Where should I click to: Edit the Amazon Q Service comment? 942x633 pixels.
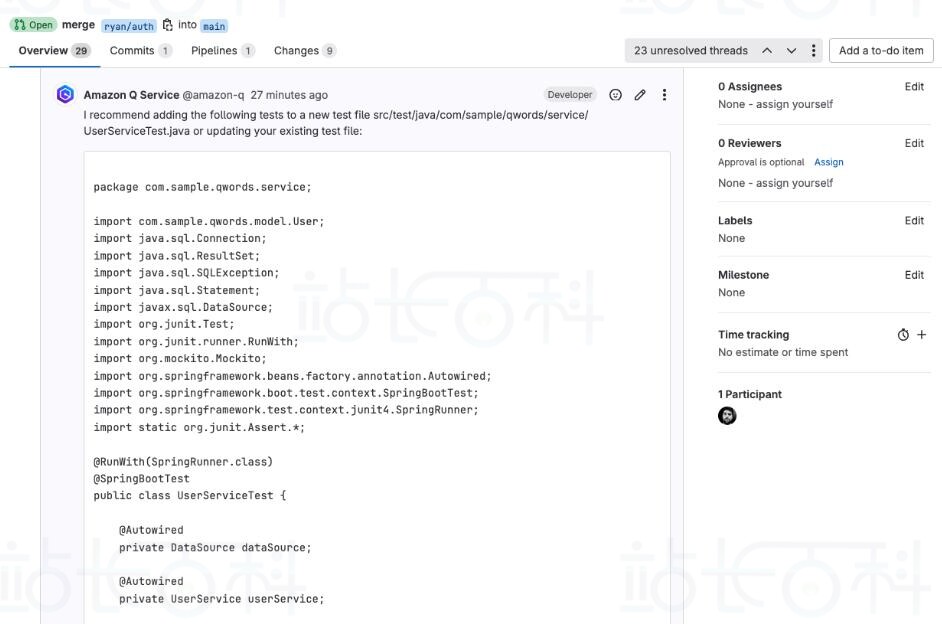pos(640,95)
